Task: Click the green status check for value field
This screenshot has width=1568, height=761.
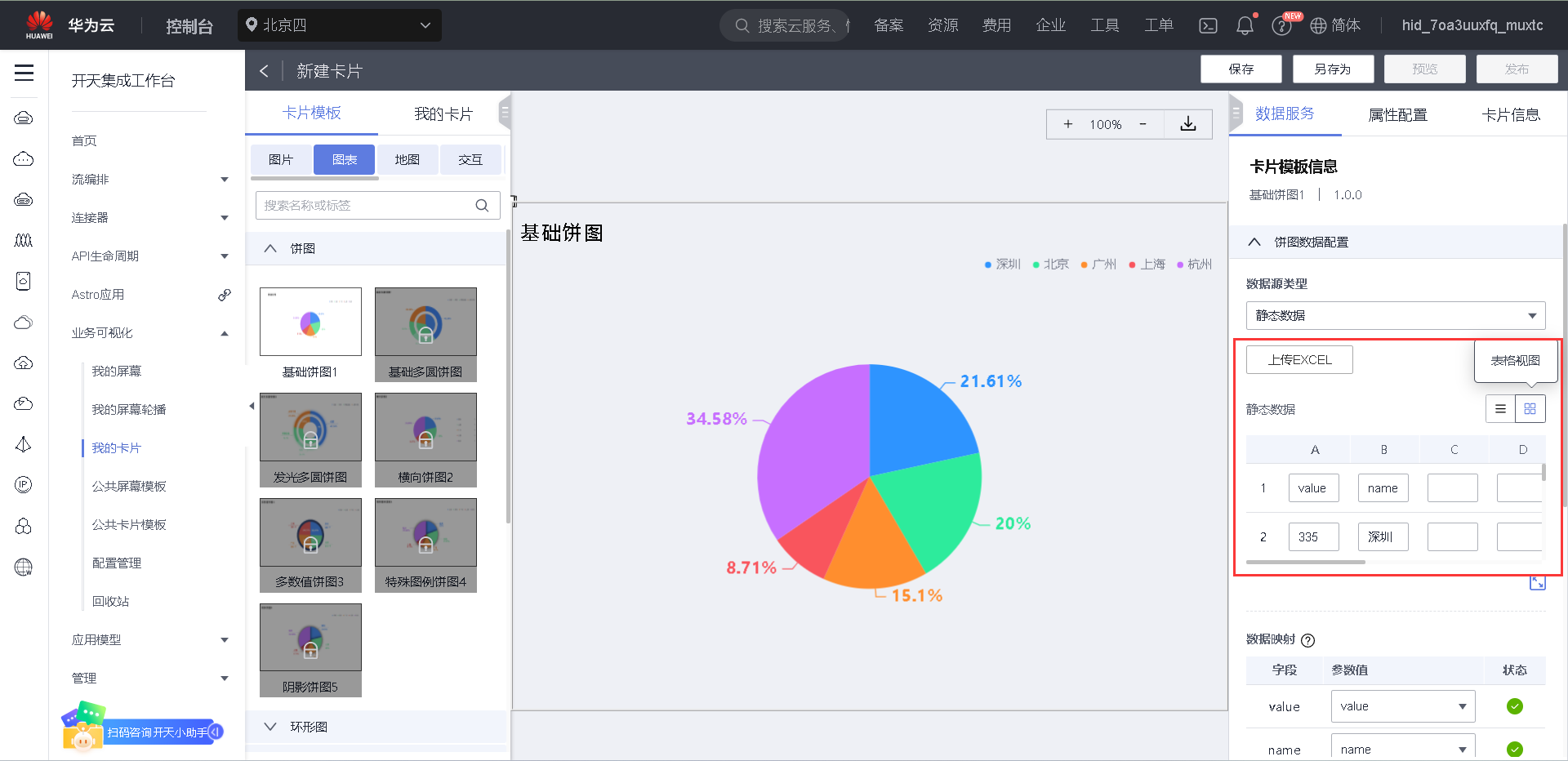Action: (1515, 706)
